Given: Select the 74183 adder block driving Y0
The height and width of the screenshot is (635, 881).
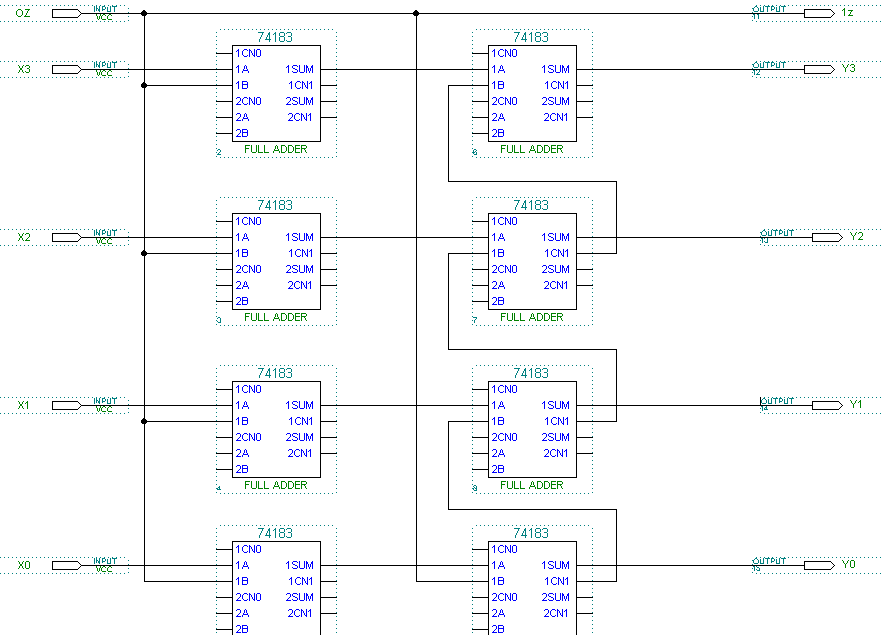Looking at the screenshot, I should coord(532,588).
